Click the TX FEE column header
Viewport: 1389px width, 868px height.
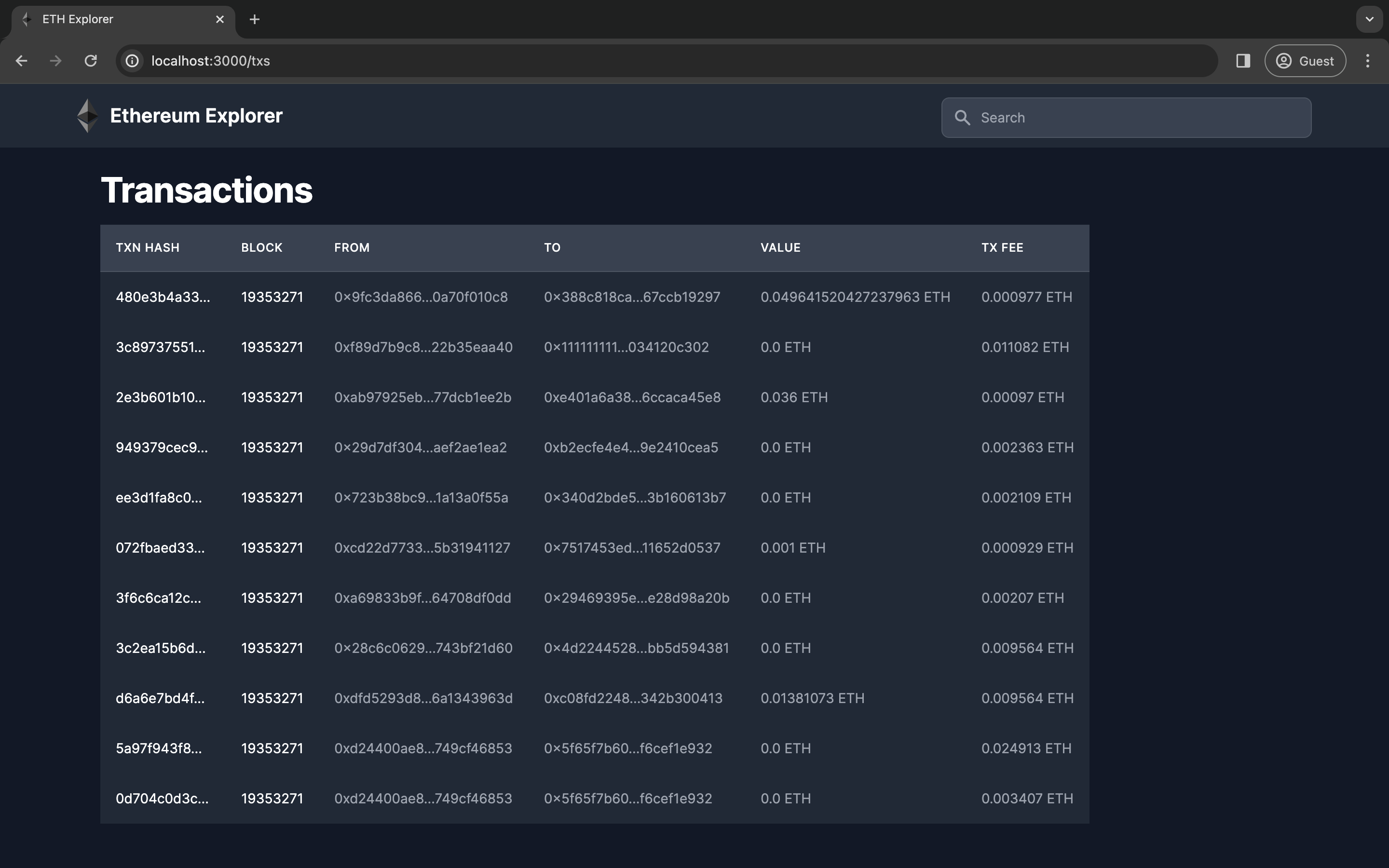(x=1002, y=247)
